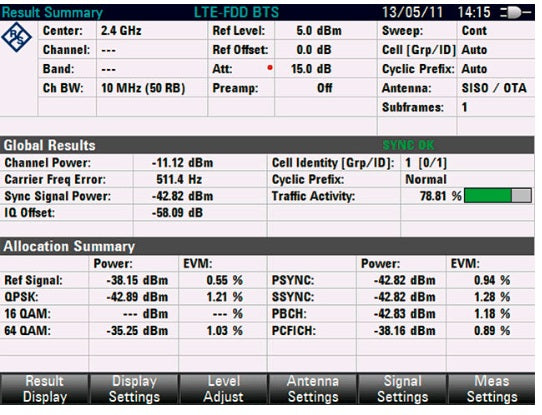This screenshot has width=542, height=415.
Task: Toggle the Preamp Off setting
Action: coord(326,88)
